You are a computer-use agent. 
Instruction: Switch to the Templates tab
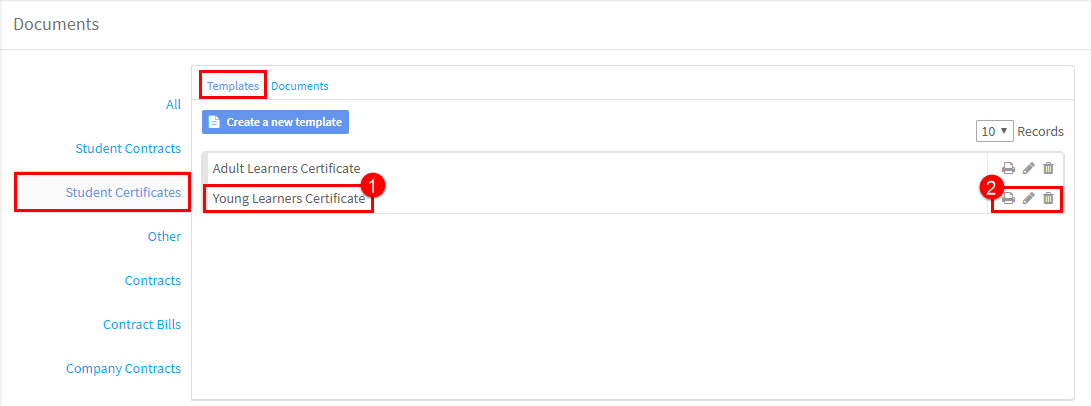point(233,86)
